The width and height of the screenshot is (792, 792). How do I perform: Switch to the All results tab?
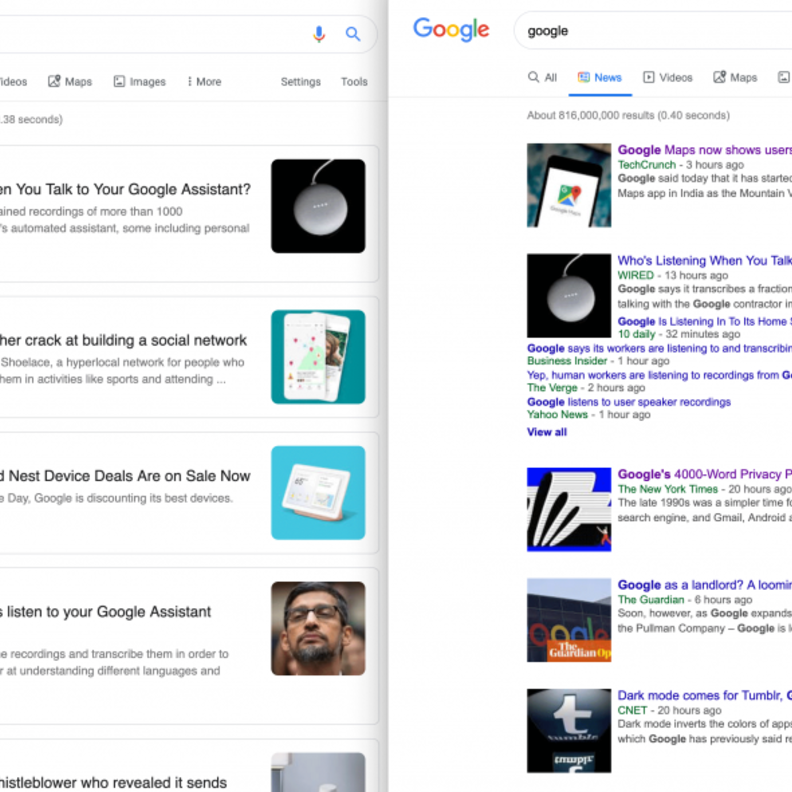tap(542, 78)
